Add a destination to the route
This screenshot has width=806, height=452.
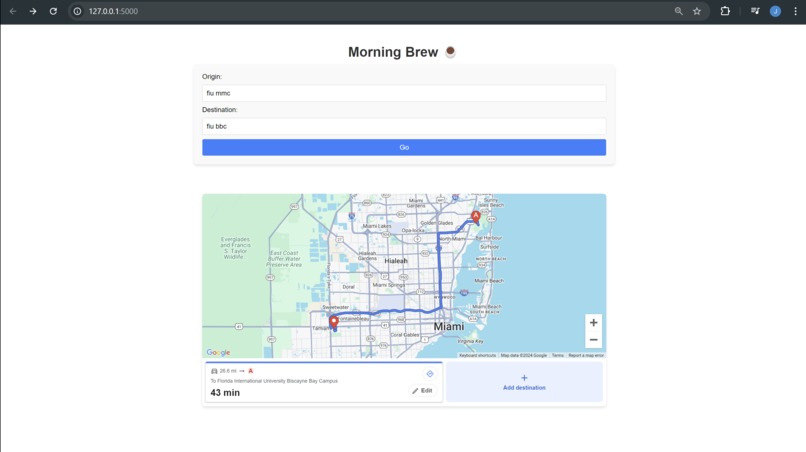(524, 382)
